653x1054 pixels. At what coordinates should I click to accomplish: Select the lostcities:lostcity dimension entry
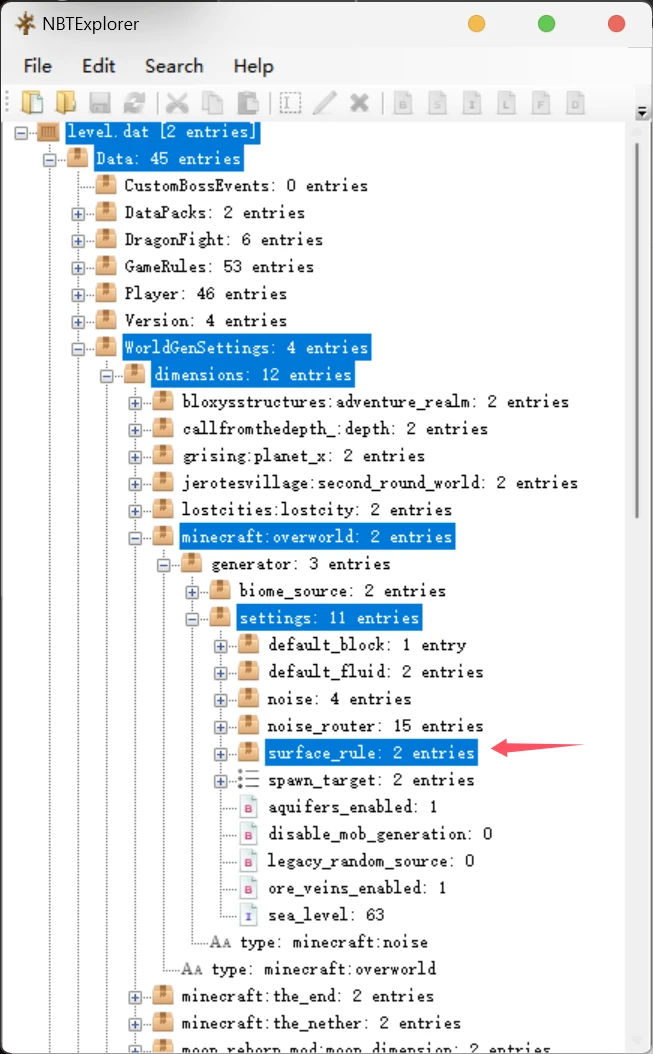click(x=317, y=510)
